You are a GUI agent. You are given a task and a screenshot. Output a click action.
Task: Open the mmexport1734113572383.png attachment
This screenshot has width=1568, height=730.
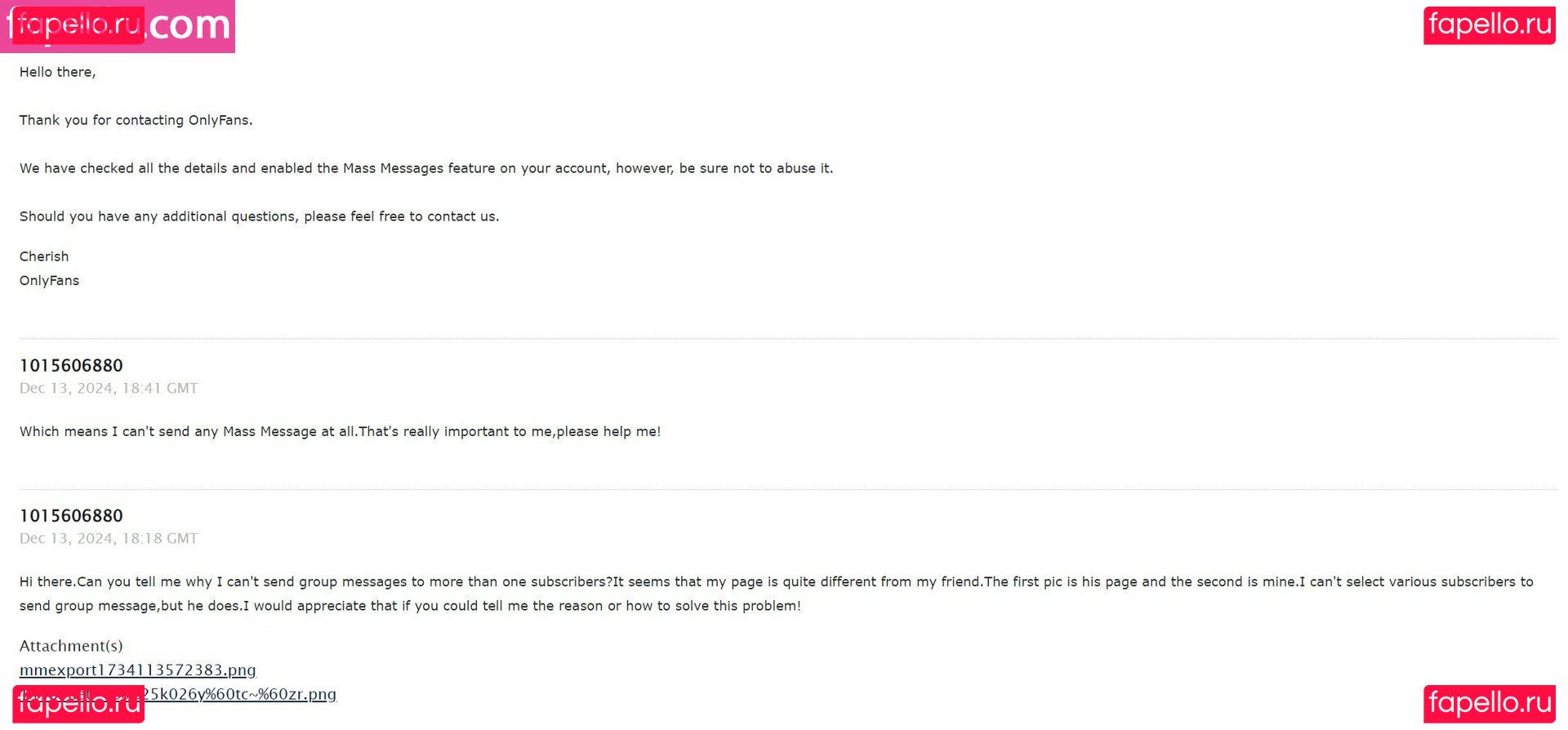point(137,670)
